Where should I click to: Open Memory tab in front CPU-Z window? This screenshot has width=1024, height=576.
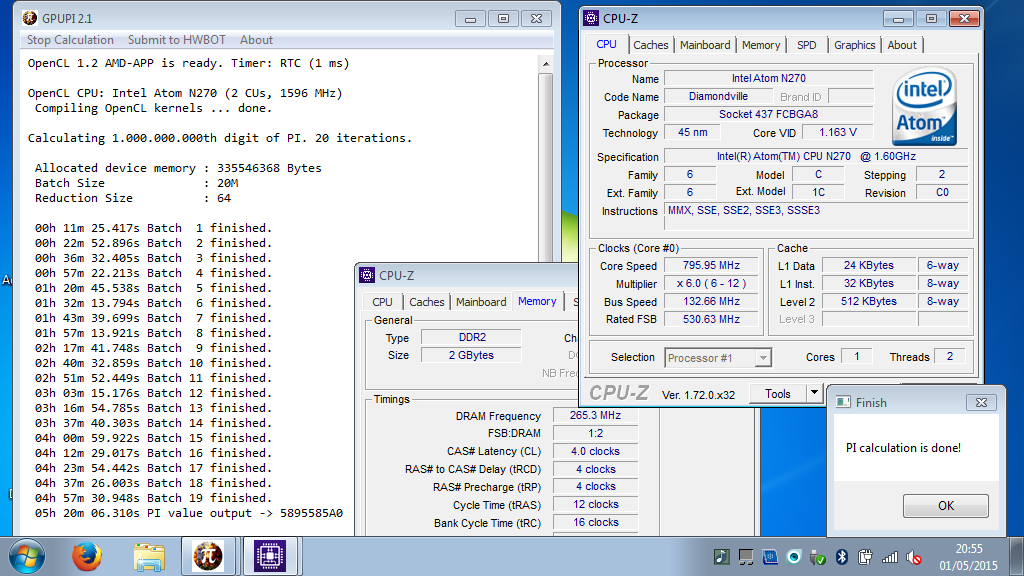(x=761, y=45)
